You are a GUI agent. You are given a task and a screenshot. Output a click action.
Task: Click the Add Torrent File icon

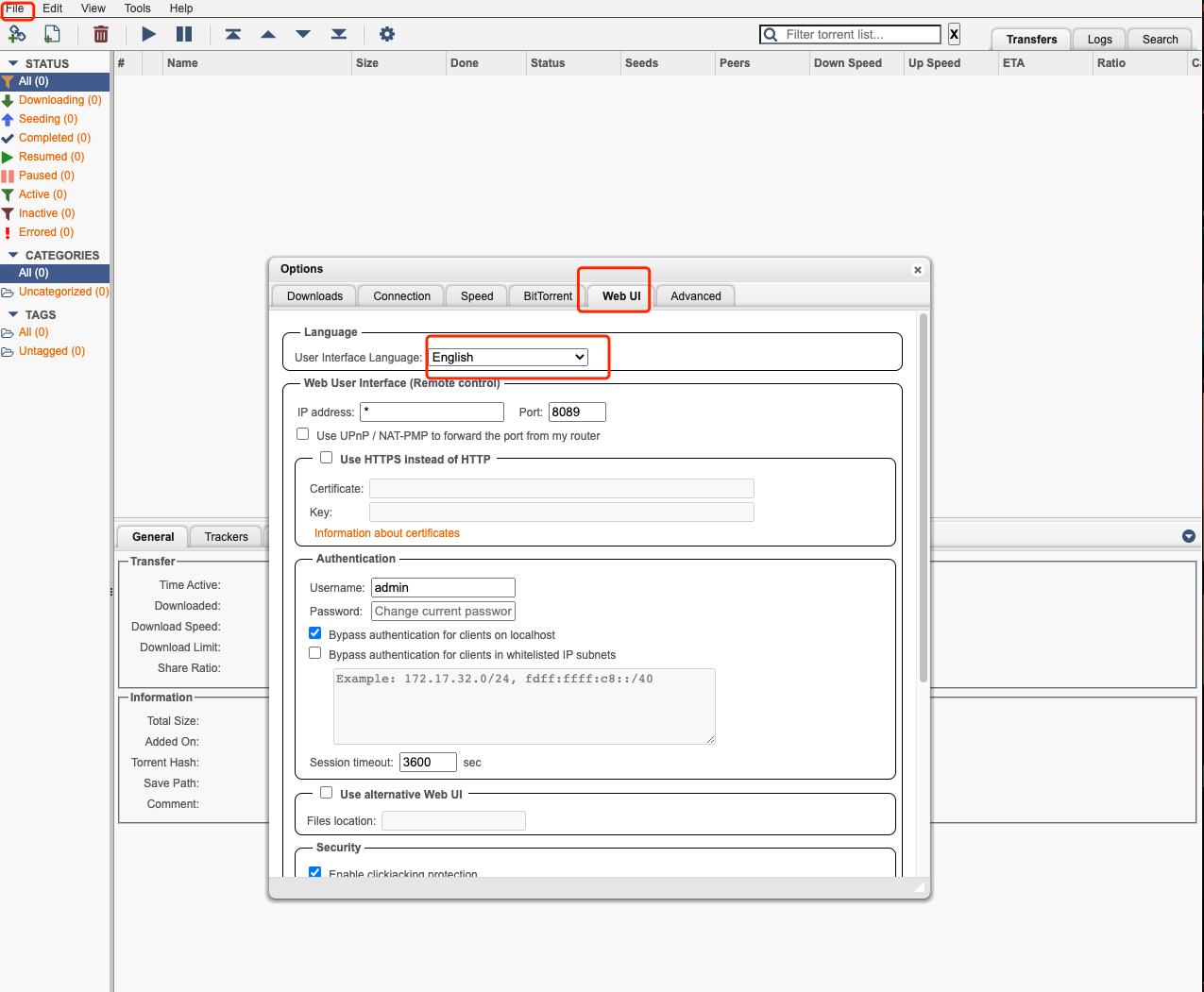tap(52, 34)
